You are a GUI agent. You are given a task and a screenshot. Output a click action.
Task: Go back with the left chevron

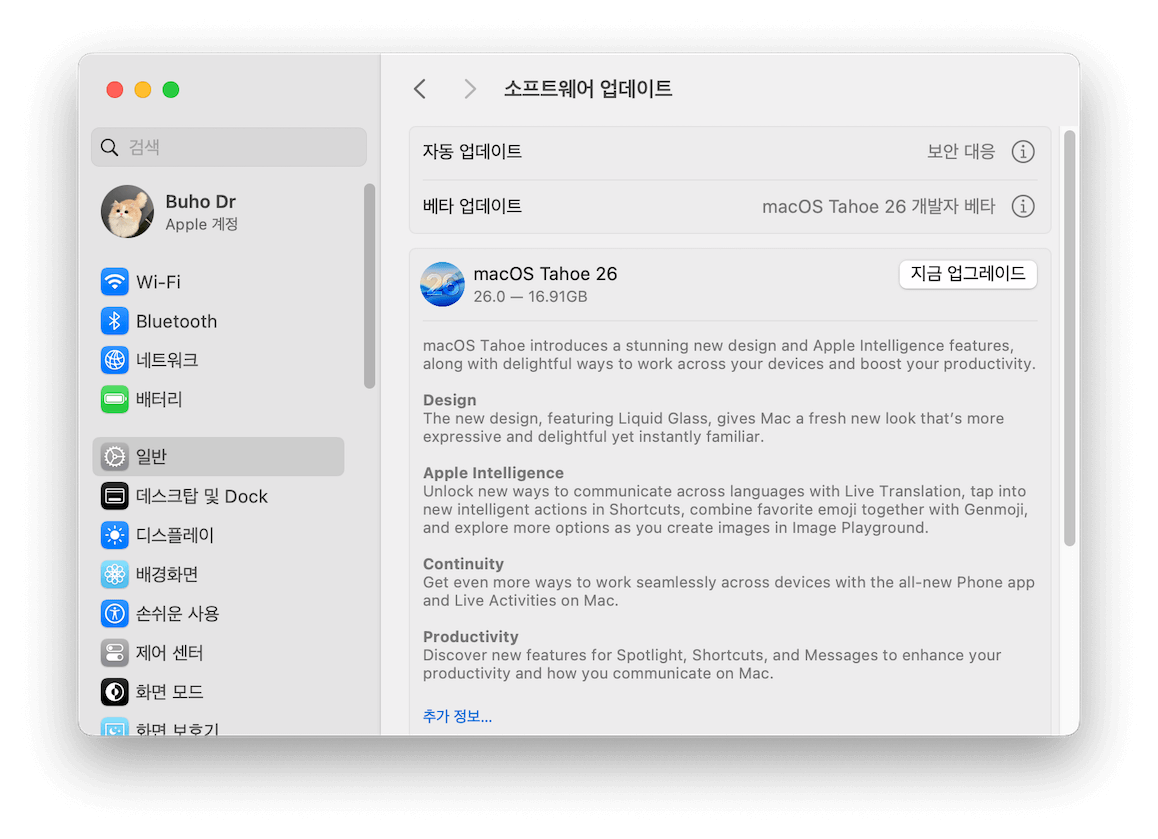tap(420, 89)
